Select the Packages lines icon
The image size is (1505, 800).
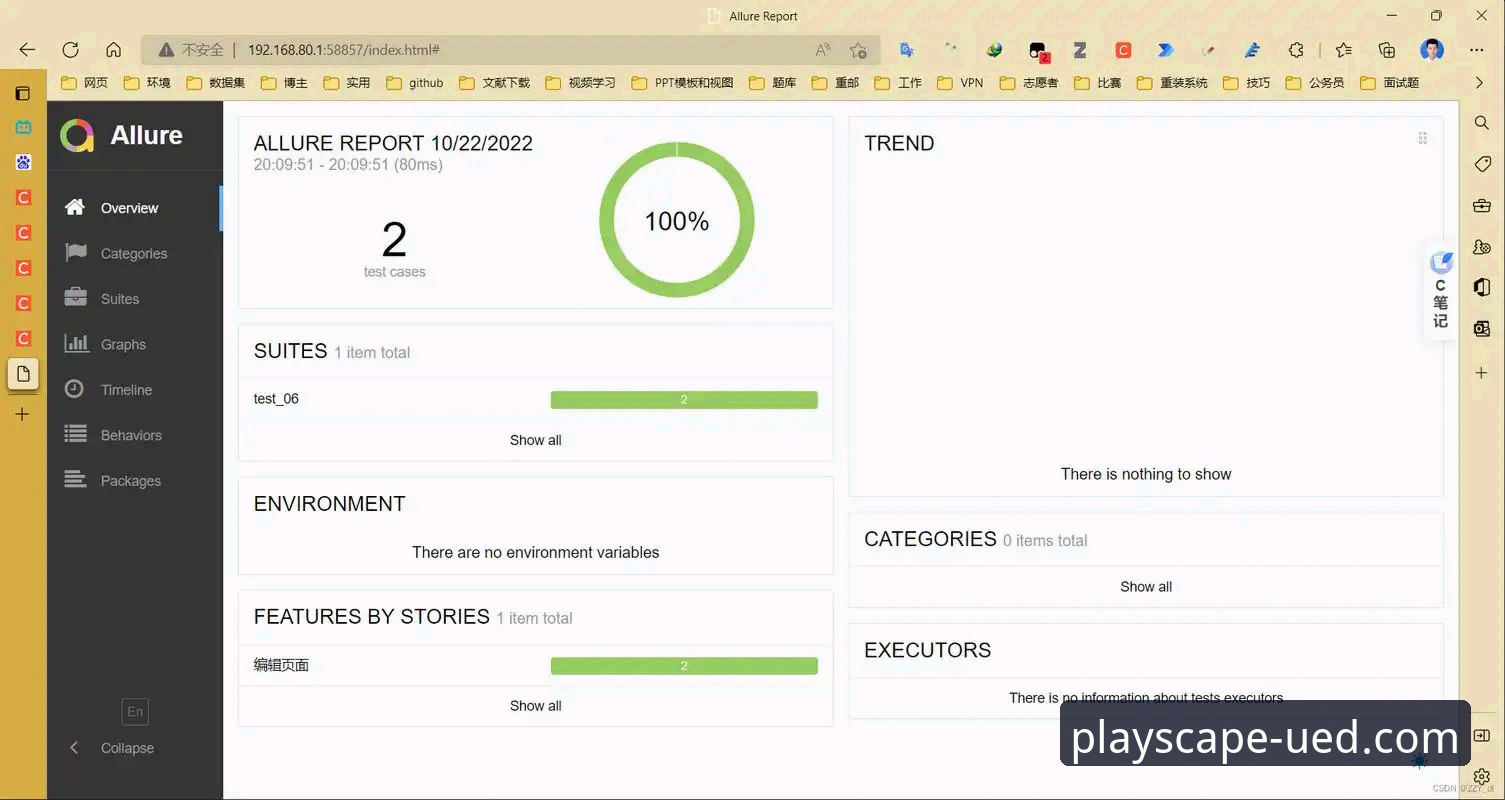click(75, 480)
